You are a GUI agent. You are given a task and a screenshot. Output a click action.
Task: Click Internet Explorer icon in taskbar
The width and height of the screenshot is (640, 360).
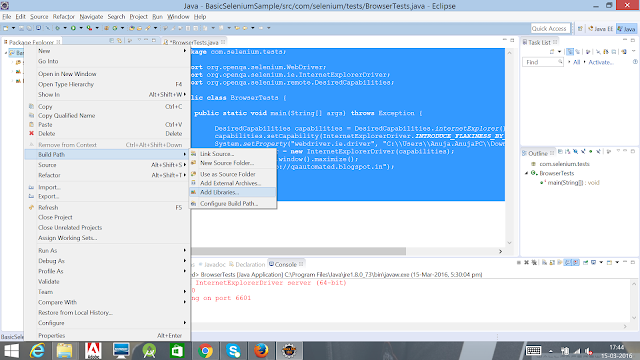click(x=37, y=351)
